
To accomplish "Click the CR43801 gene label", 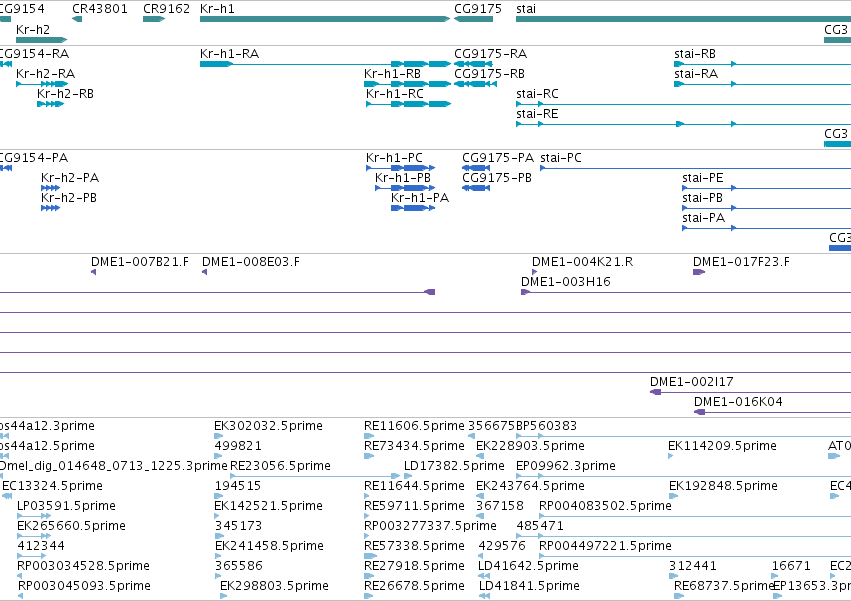I will (100, 9).
